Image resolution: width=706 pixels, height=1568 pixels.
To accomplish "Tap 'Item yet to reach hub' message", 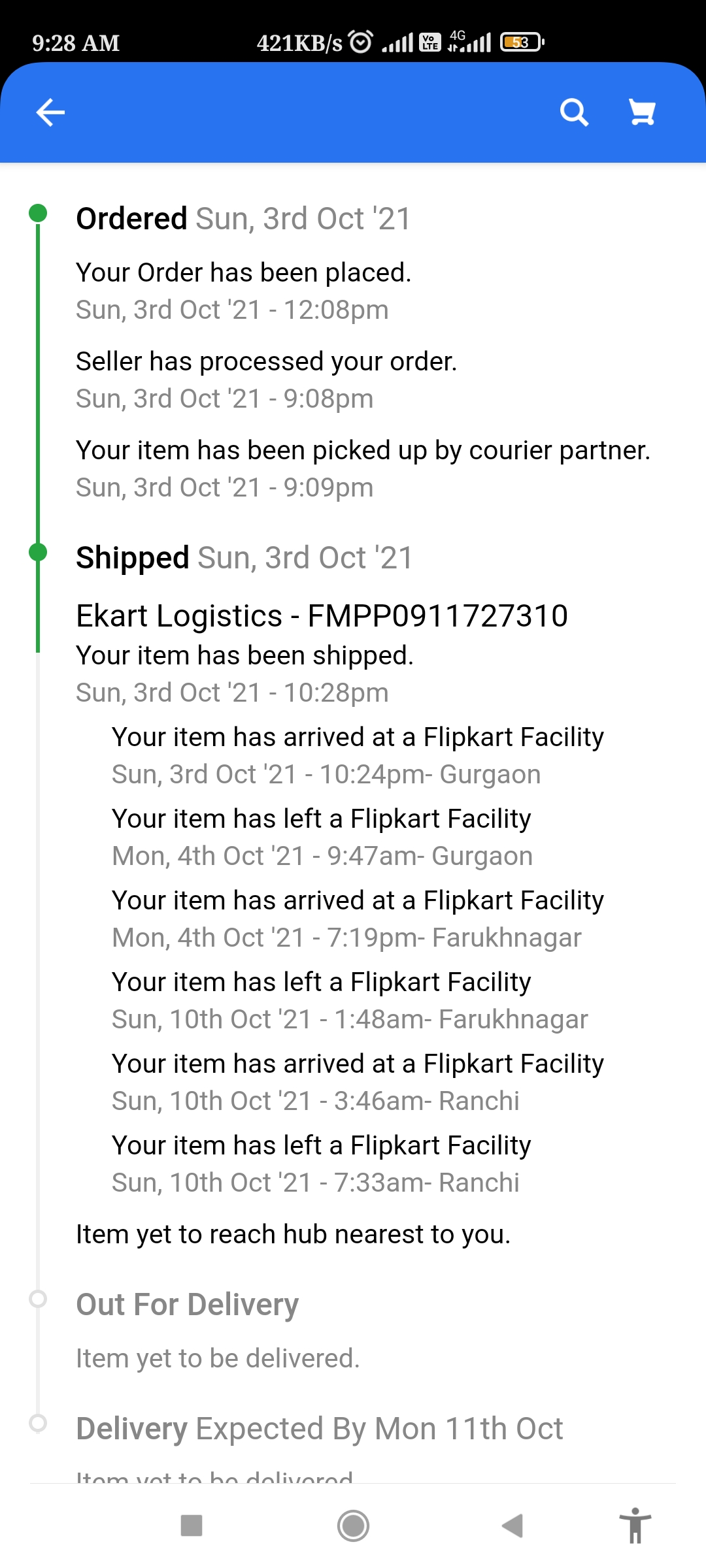I will click(x=293, y=1235).
